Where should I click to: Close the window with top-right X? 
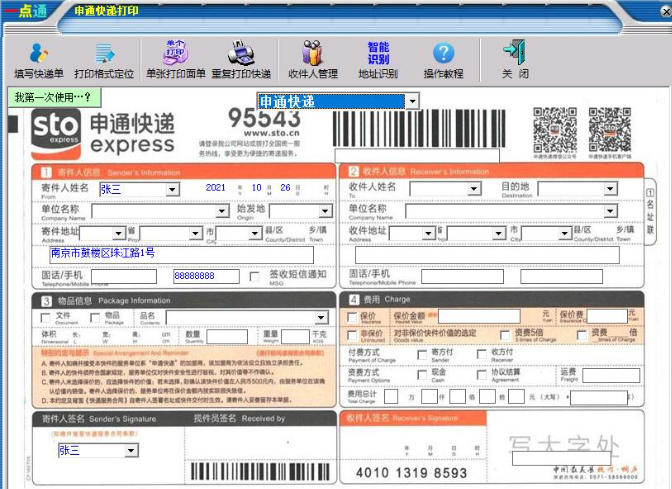(666, 12)
